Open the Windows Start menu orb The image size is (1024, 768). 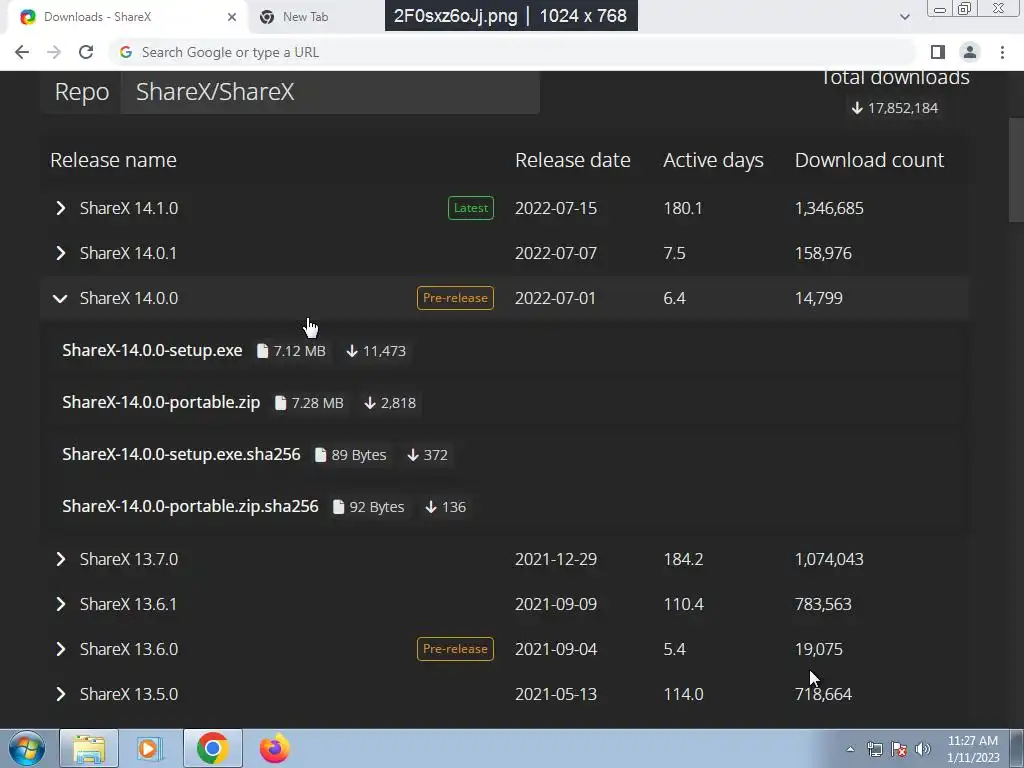pyautogui.click(x=27, y=748)
